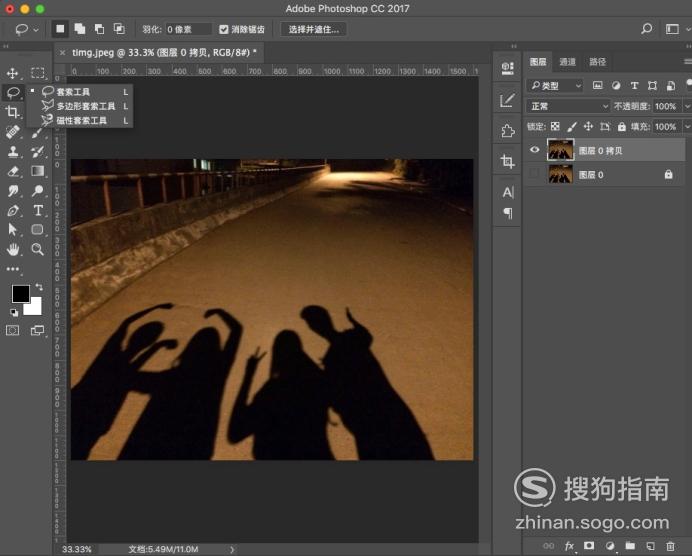Image resolution: width=692 pixels, height=556 pixels.
Task: Select the Pen tool
Action: click(x=12, y=210)
